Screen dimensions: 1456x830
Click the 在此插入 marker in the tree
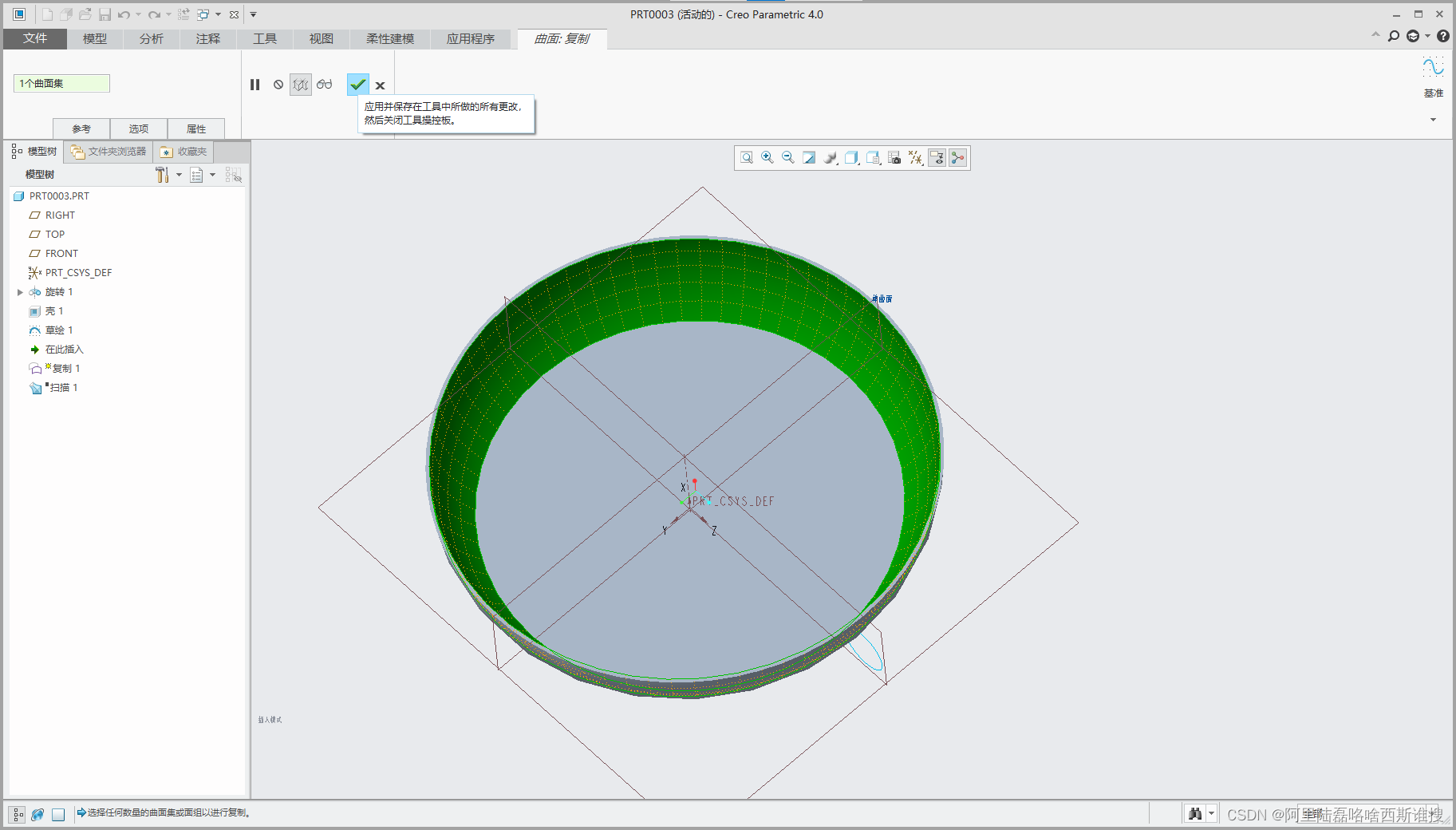(x=64, y=349)
